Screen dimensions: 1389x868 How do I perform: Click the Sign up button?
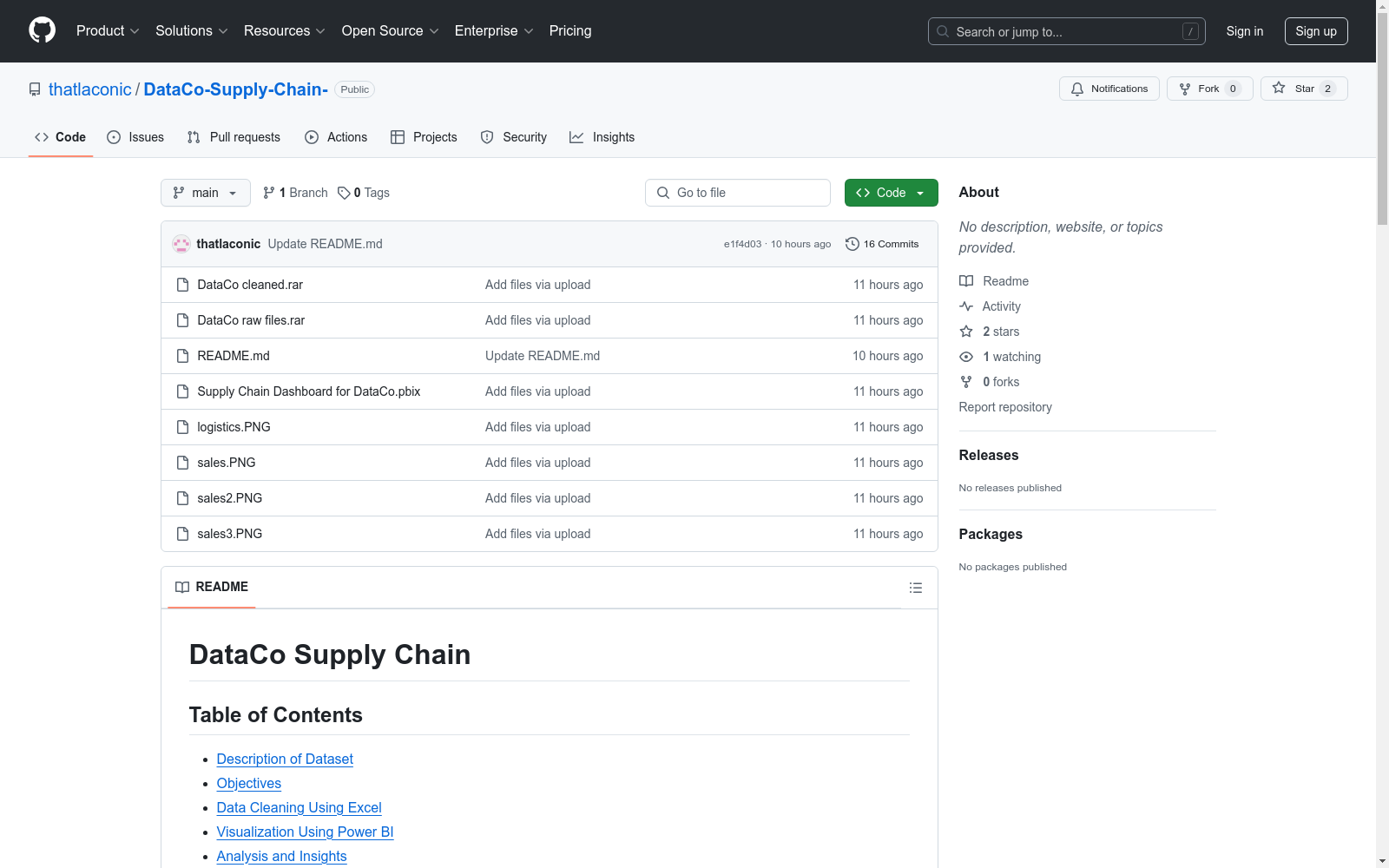click(1316, 31)
